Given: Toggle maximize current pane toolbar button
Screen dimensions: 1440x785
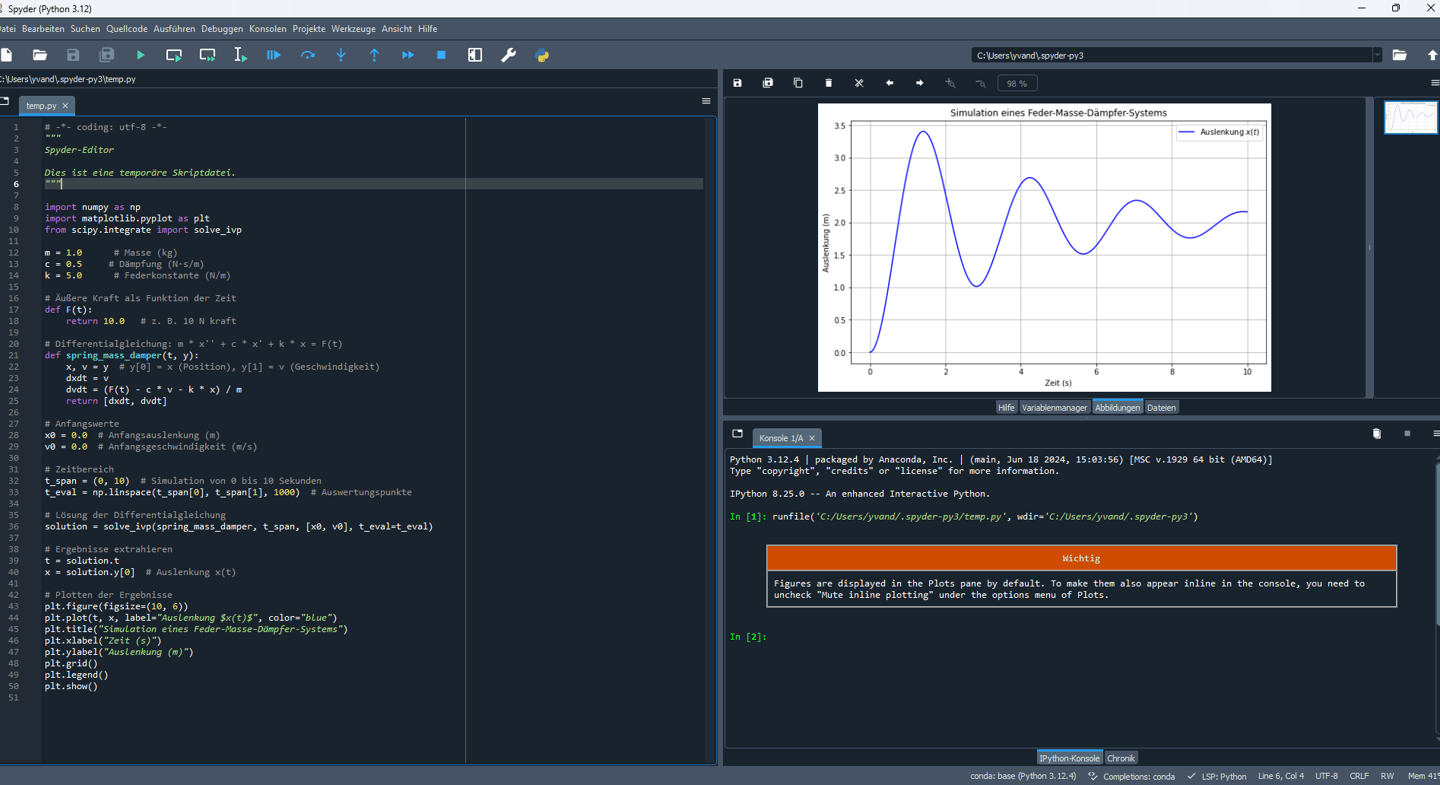Looking at the screenshot, I should (x=475, y=55).
